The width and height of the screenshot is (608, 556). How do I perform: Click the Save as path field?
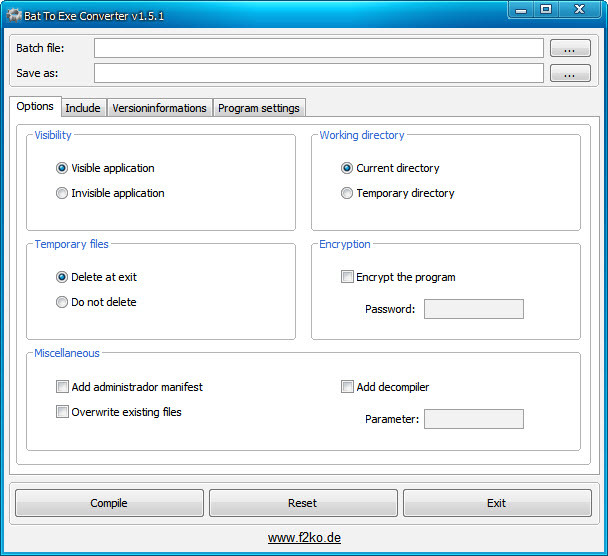click(318, 73)
